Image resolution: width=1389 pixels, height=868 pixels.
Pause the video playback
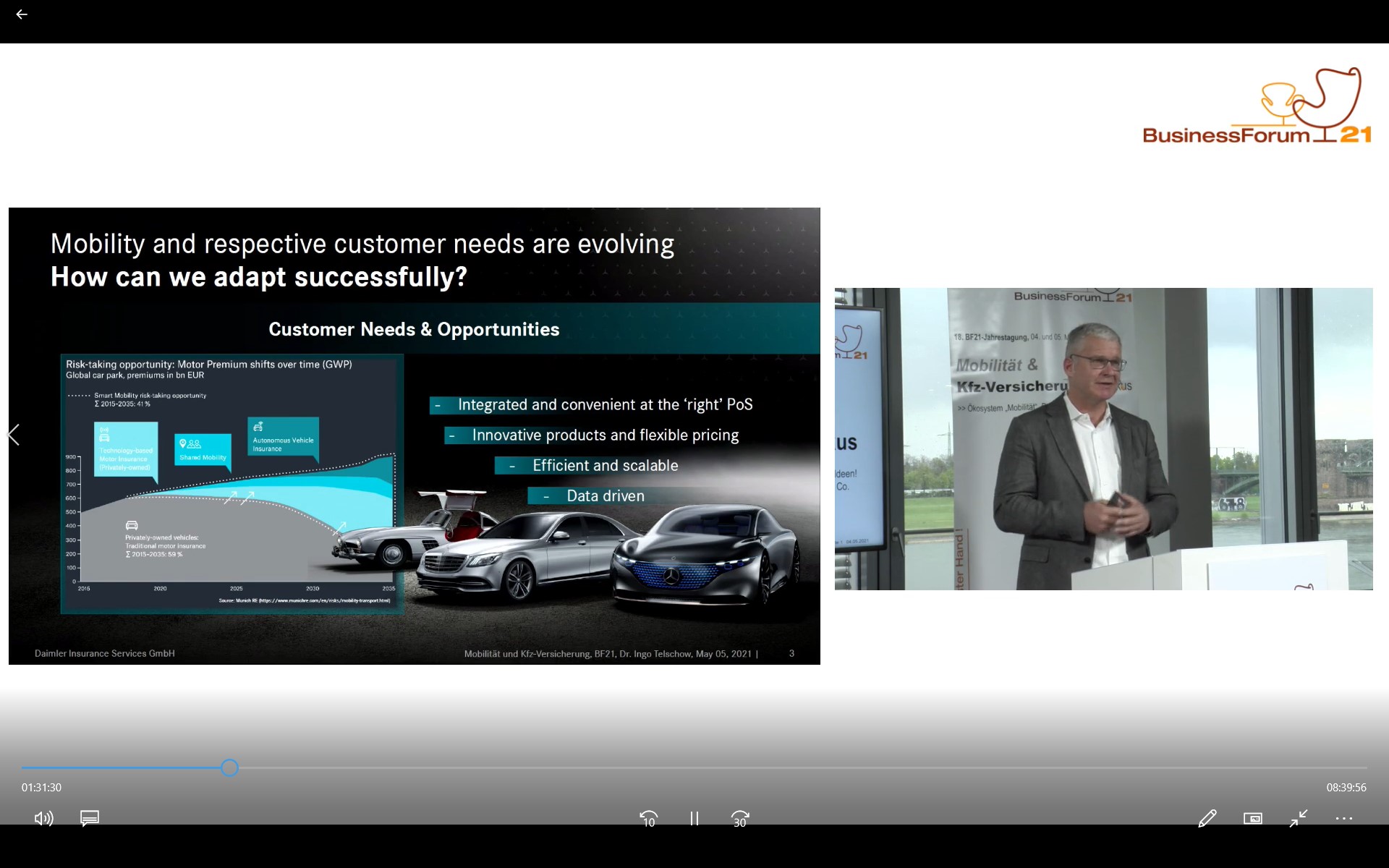(694, 818)
